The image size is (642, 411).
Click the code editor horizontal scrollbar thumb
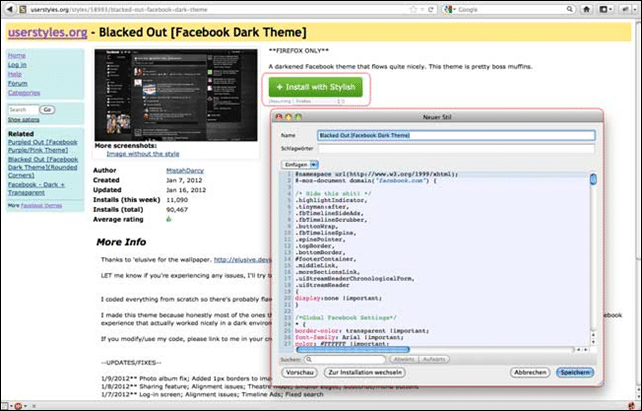353,350
